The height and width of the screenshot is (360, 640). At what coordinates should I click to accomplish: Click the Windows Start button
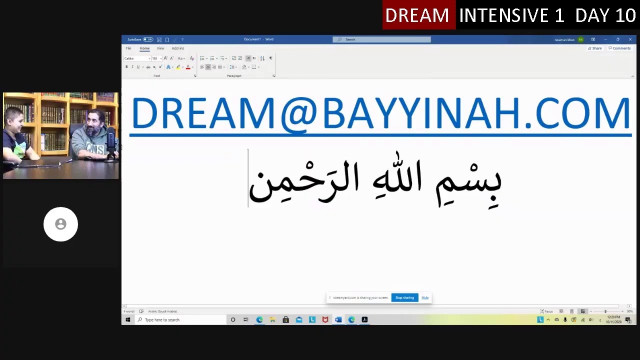pos(128,320)
